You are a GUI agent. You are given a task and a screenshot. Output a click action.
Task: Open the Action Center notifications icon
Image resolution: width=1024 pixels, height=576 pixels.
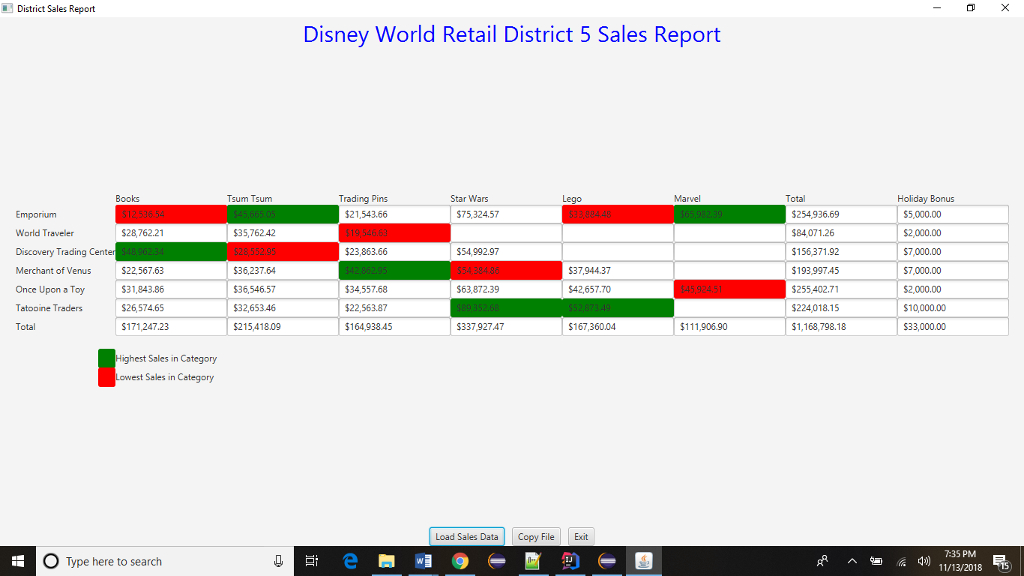click(1002, 561)
